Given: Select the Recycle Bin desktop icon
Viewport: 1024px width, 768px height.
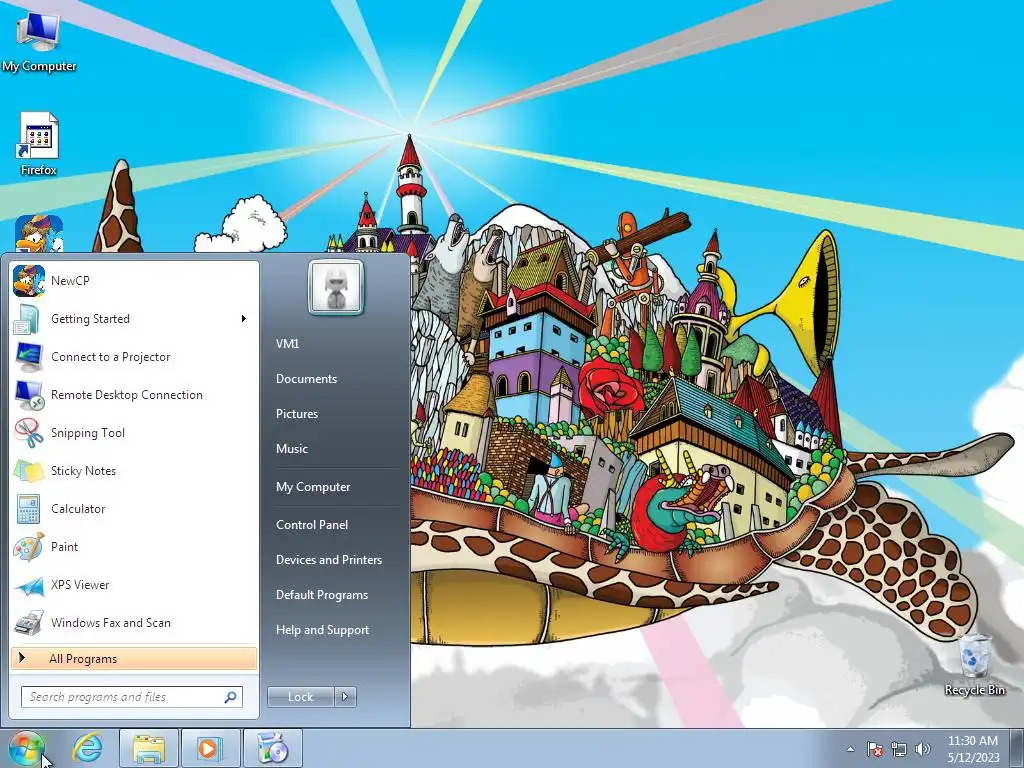Looking at the screenshot, I should tap(975, 664).
